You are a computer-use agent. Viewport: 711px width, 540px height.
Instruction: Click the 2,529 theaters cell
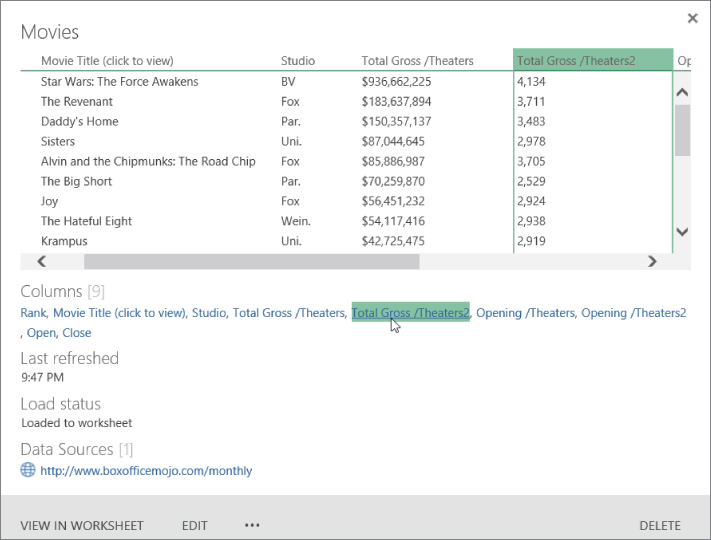tap(531, 181)
